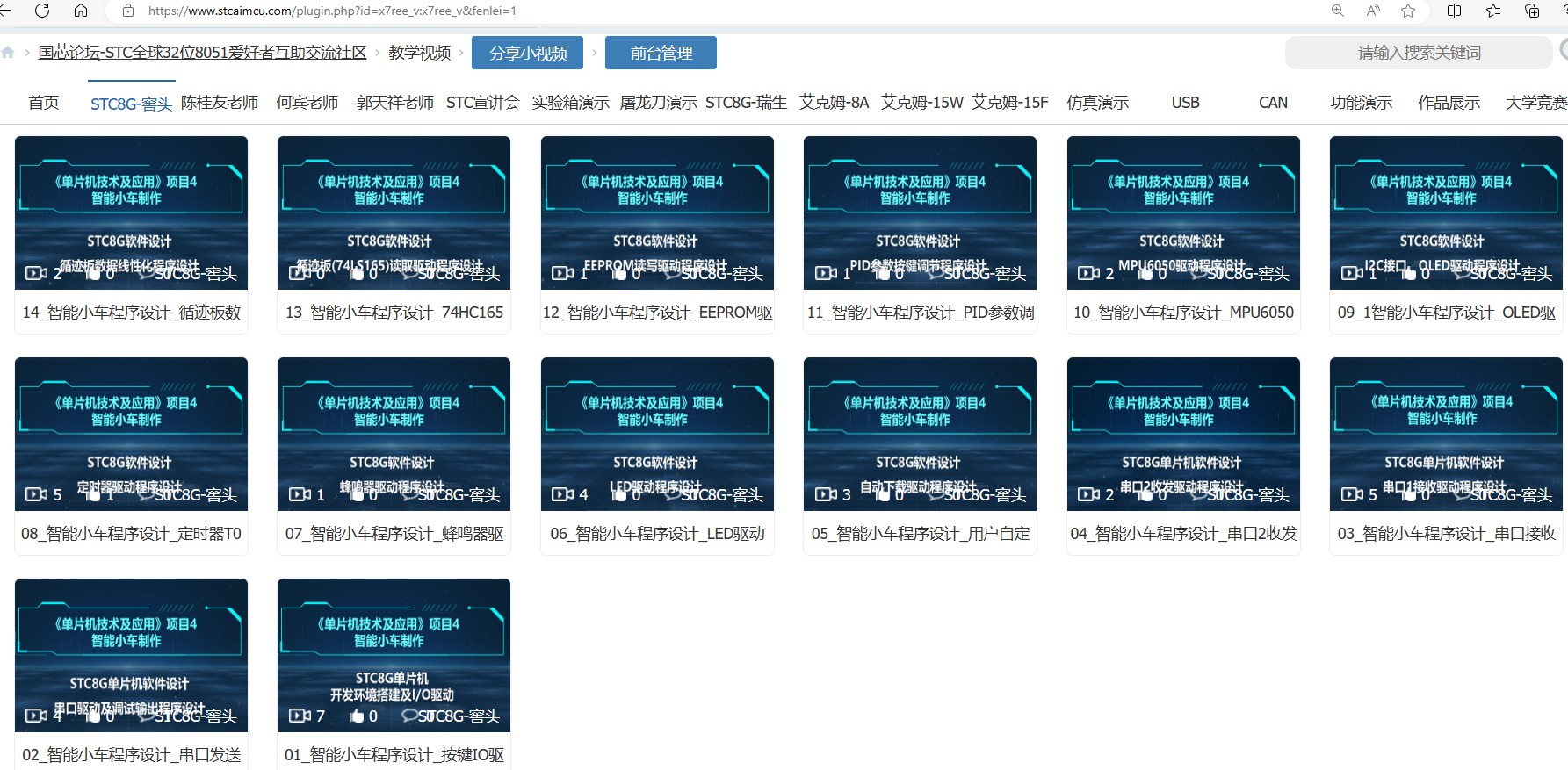Open 教学视频 breadcrumb link
The height and width of the screenshot is (770, 1568).
pyautogui.click(x=420, y=53)
